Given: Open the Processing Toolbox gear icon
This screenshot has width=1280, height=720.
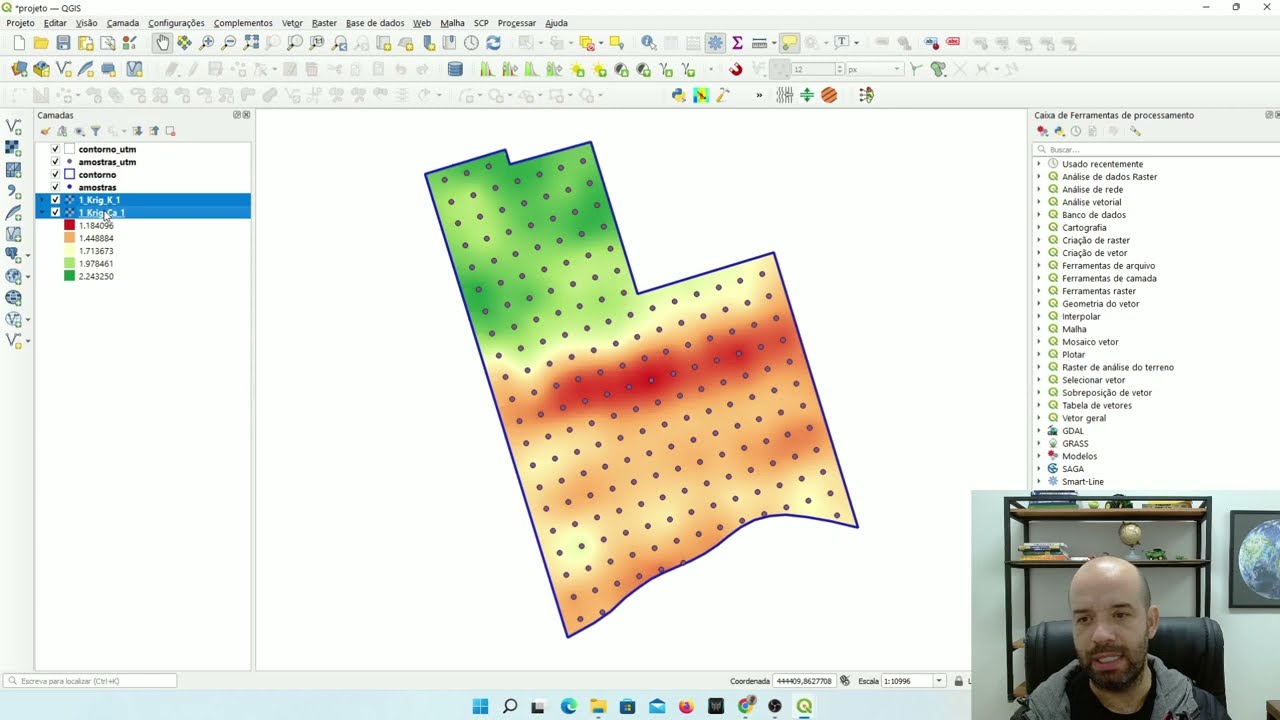Looking at the screenshot, I should click(x=715, y=43).
